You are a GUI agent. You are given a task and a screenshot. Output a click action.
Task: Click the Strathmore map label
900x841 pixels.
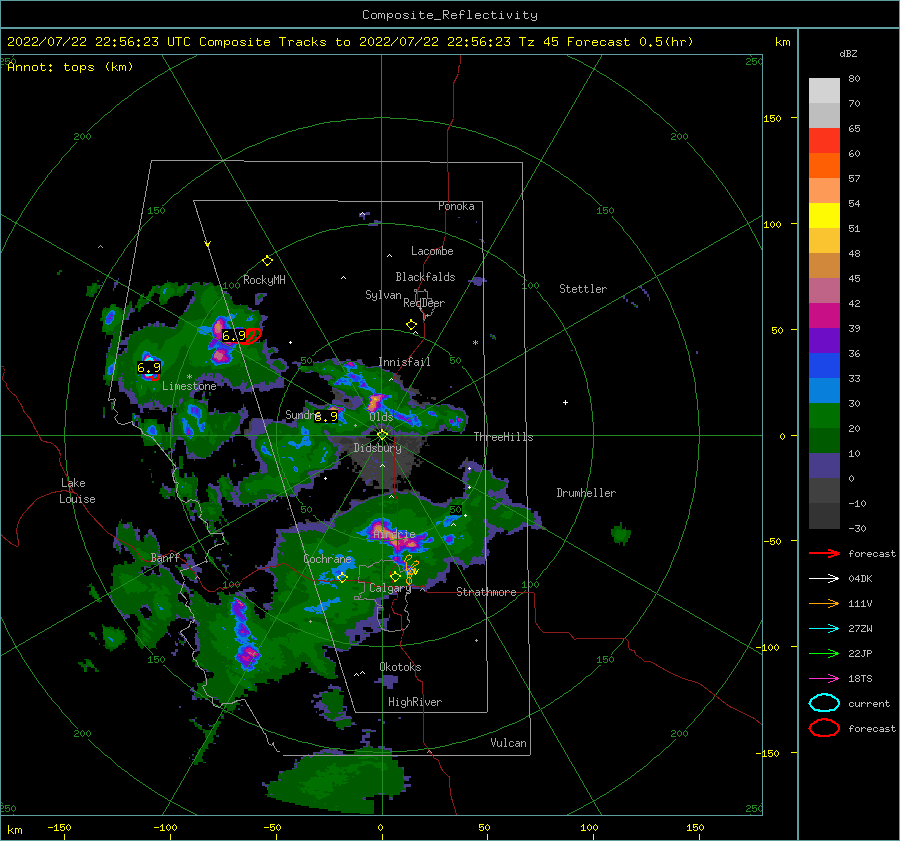pos(486,592)
